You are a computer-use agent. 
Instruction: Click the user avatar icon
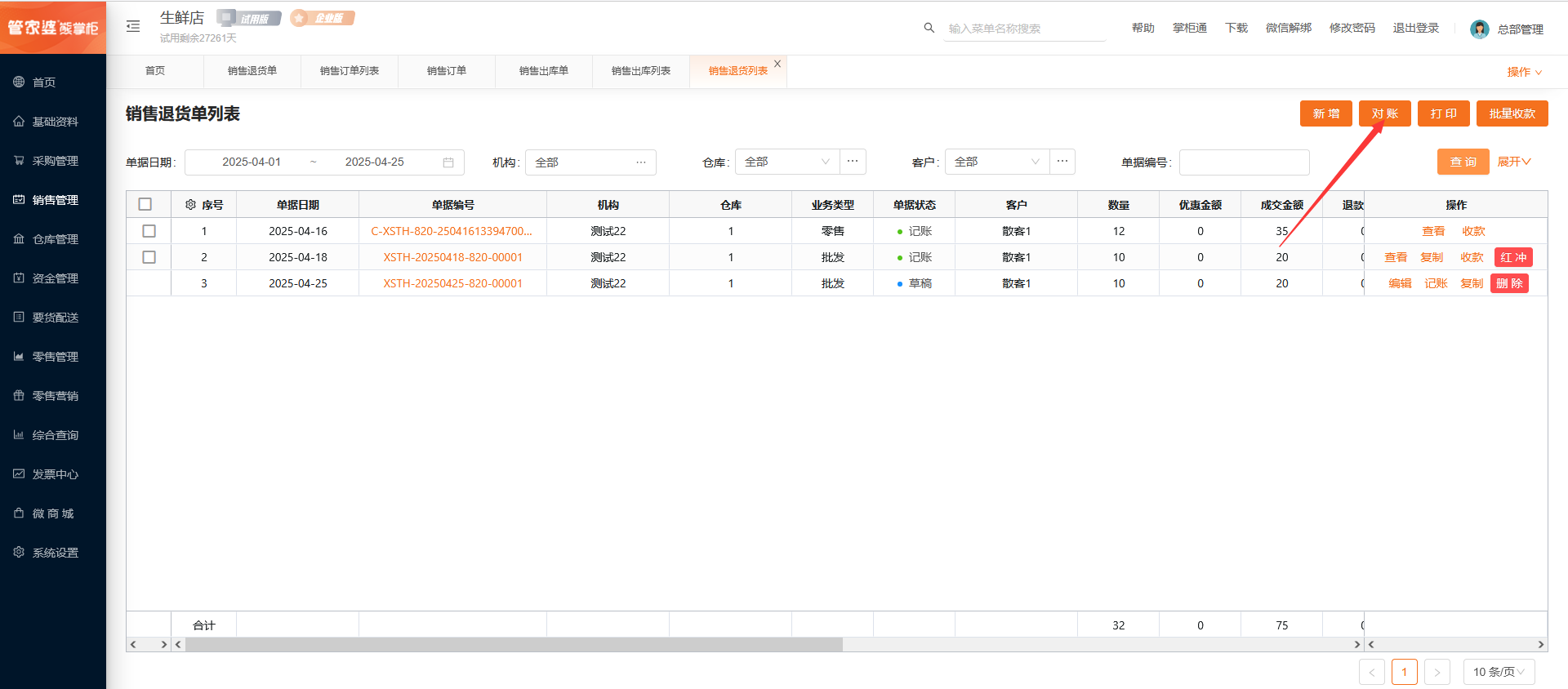(x=1479, y=29)
